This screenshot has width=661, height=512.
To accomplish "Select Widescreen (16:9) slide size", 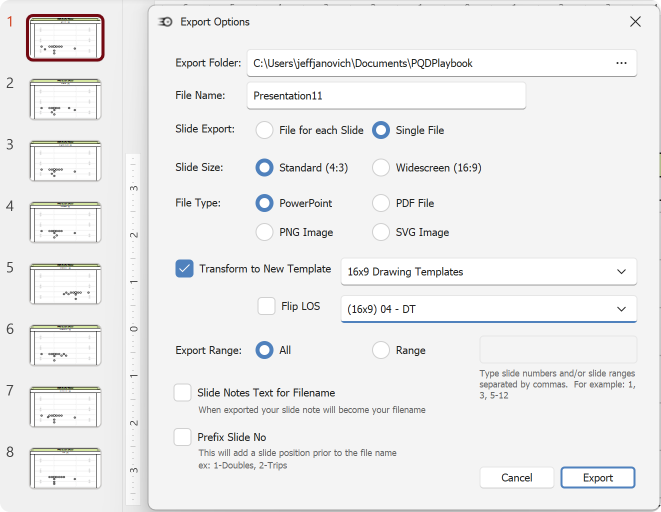I will 381,168.
